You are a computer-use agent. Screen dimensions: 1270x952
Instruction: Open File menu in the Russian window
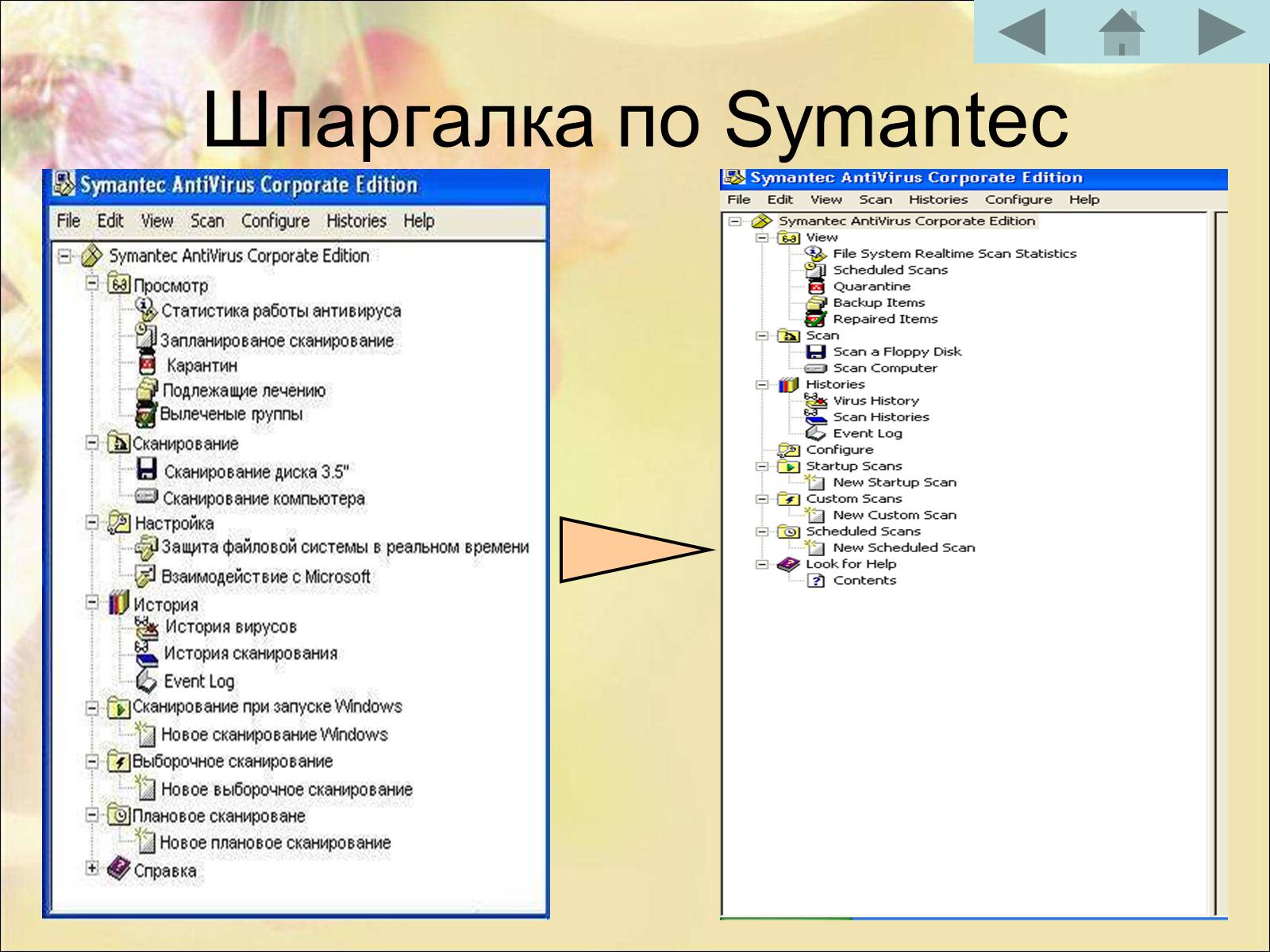[x=68, y=221]
